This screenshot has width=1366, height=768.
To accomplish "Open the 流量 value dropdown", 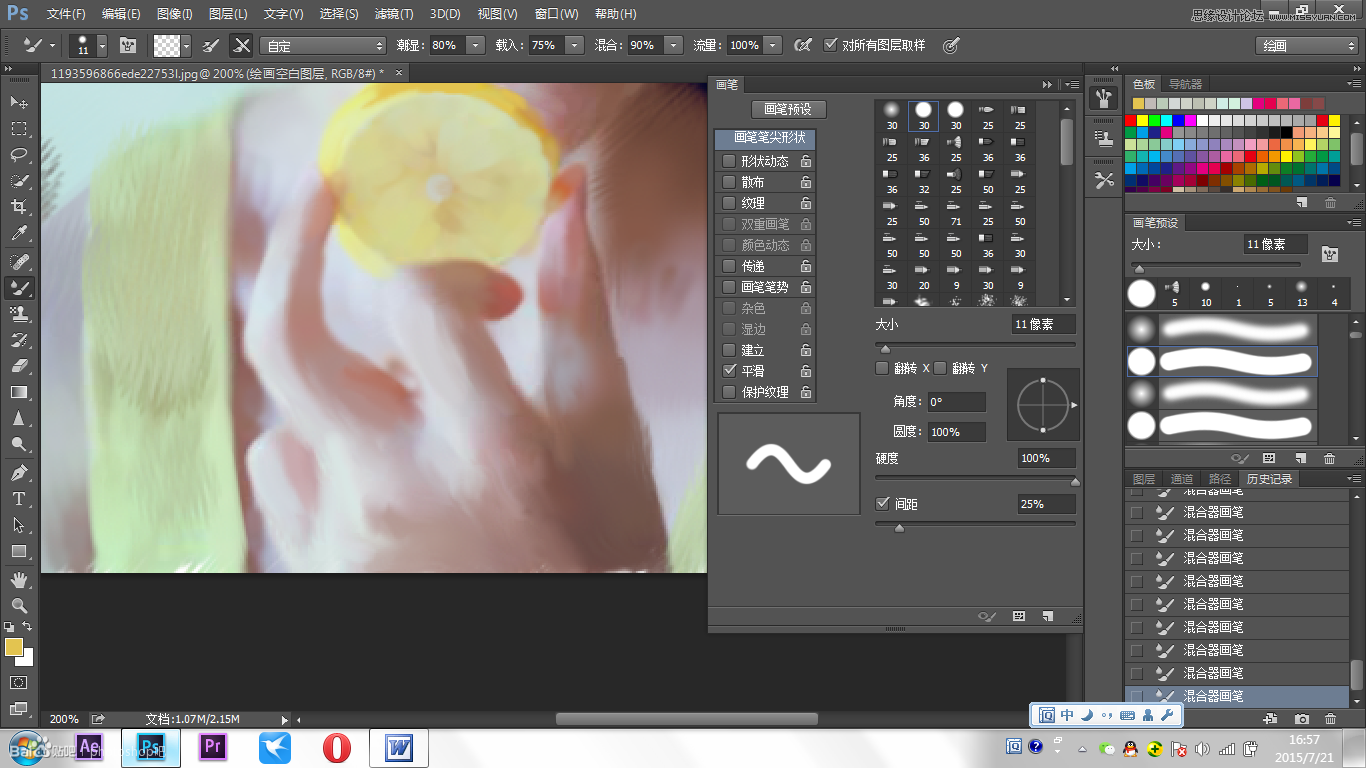I will coord(774,44).
